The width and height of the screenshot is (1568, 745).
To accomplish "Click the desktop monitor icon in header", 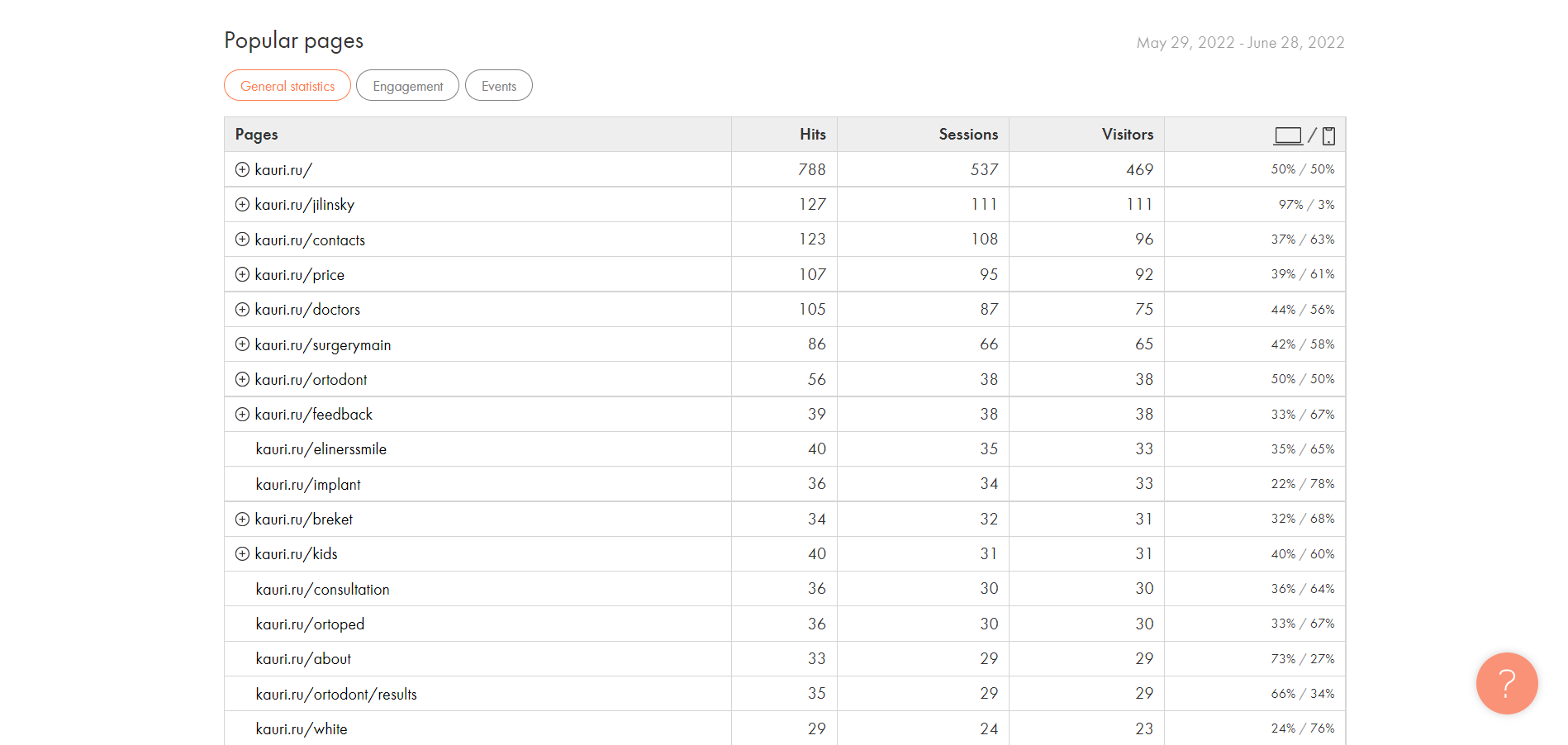I will (x=1288, y=135).
